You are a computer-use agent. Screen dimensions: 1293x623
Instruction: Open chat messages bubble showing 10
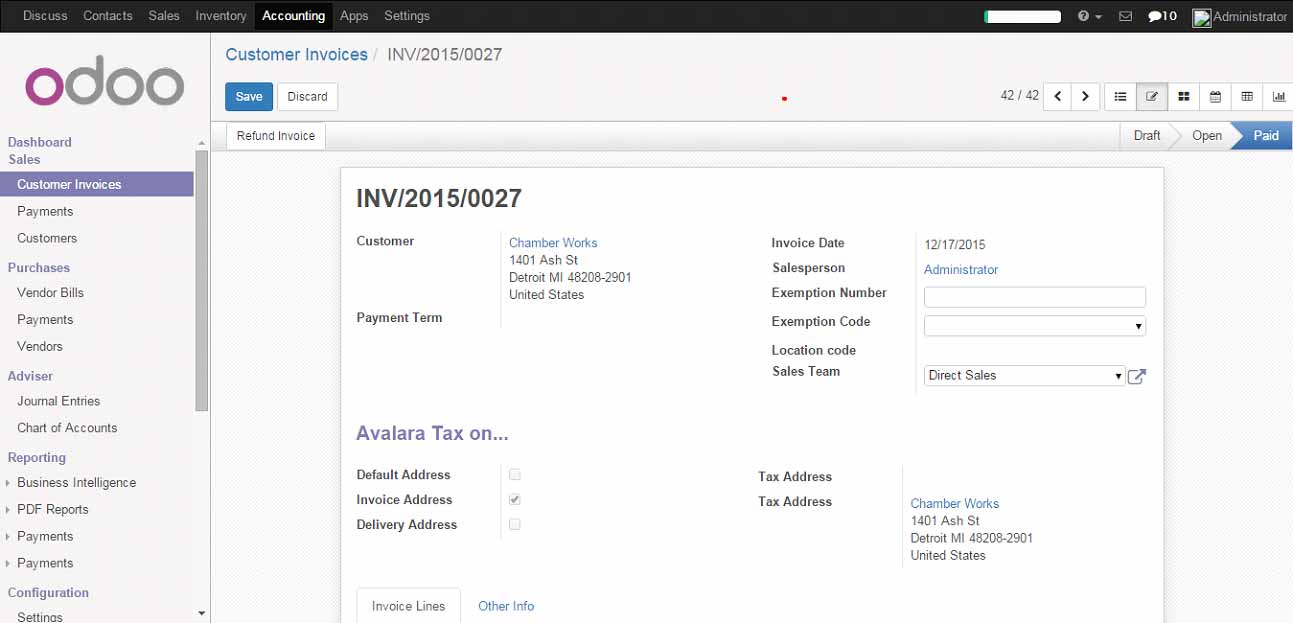coord(1162,16)
